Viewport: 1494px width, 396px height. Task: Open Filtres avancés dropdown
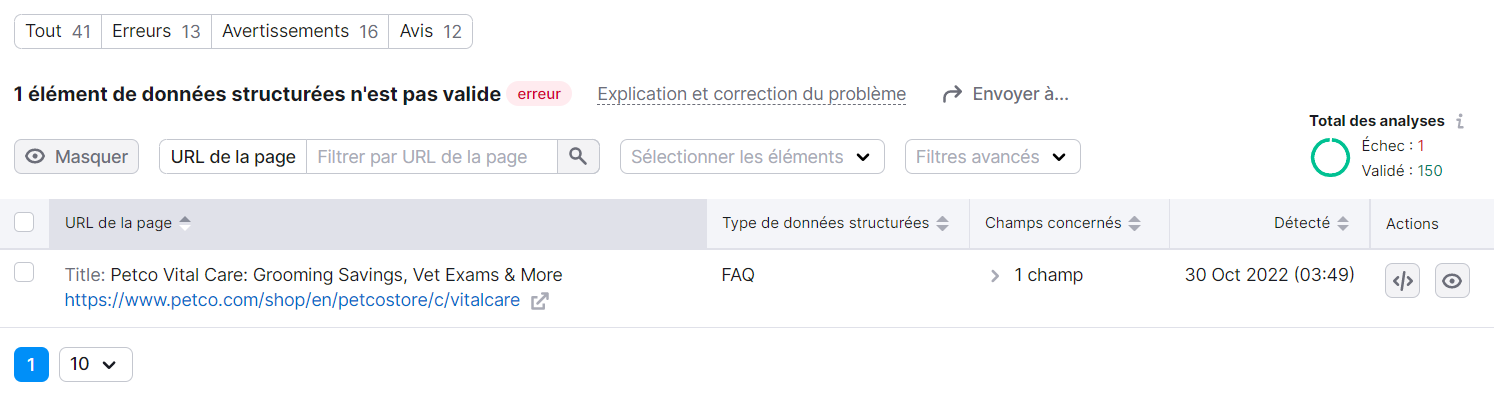992,157
